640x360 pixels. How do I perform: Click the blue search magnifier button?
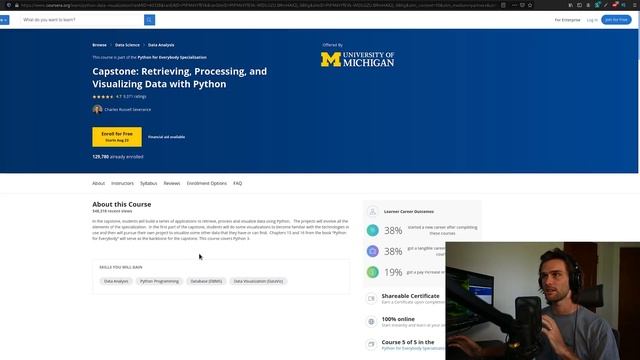tap(149, 20)
